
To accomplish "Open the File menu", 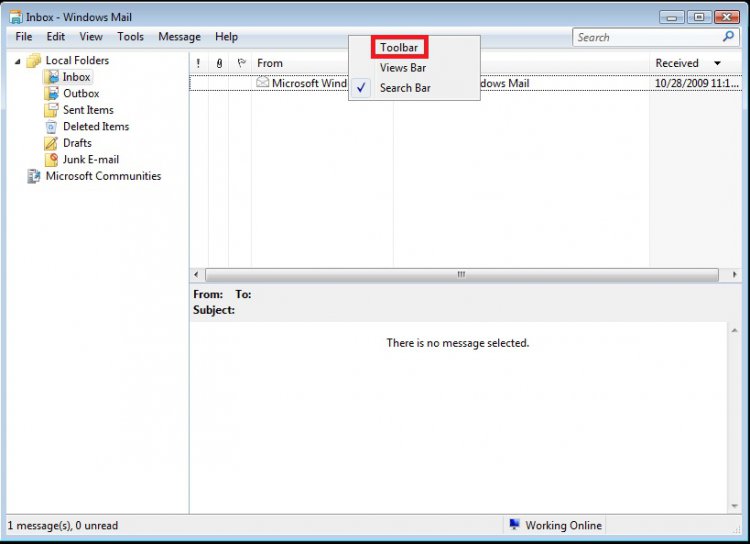I will 24,37.
